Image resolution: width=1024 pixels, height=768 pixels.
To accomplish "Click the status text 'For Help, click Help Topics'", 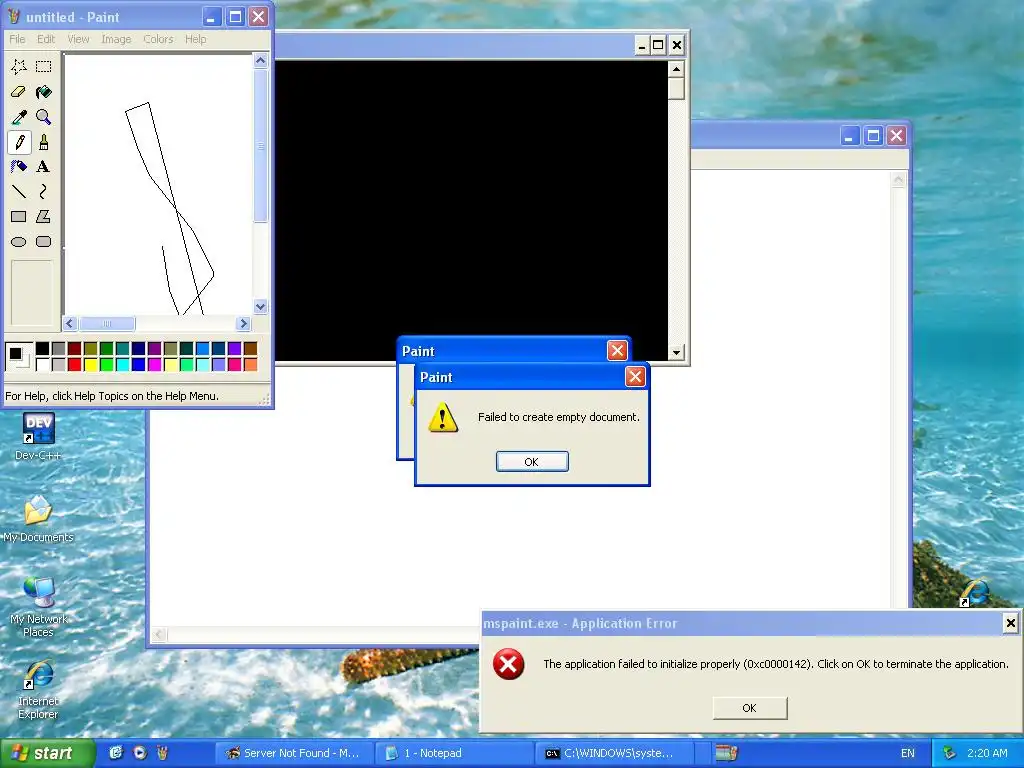I will click(x=112, y=396).
